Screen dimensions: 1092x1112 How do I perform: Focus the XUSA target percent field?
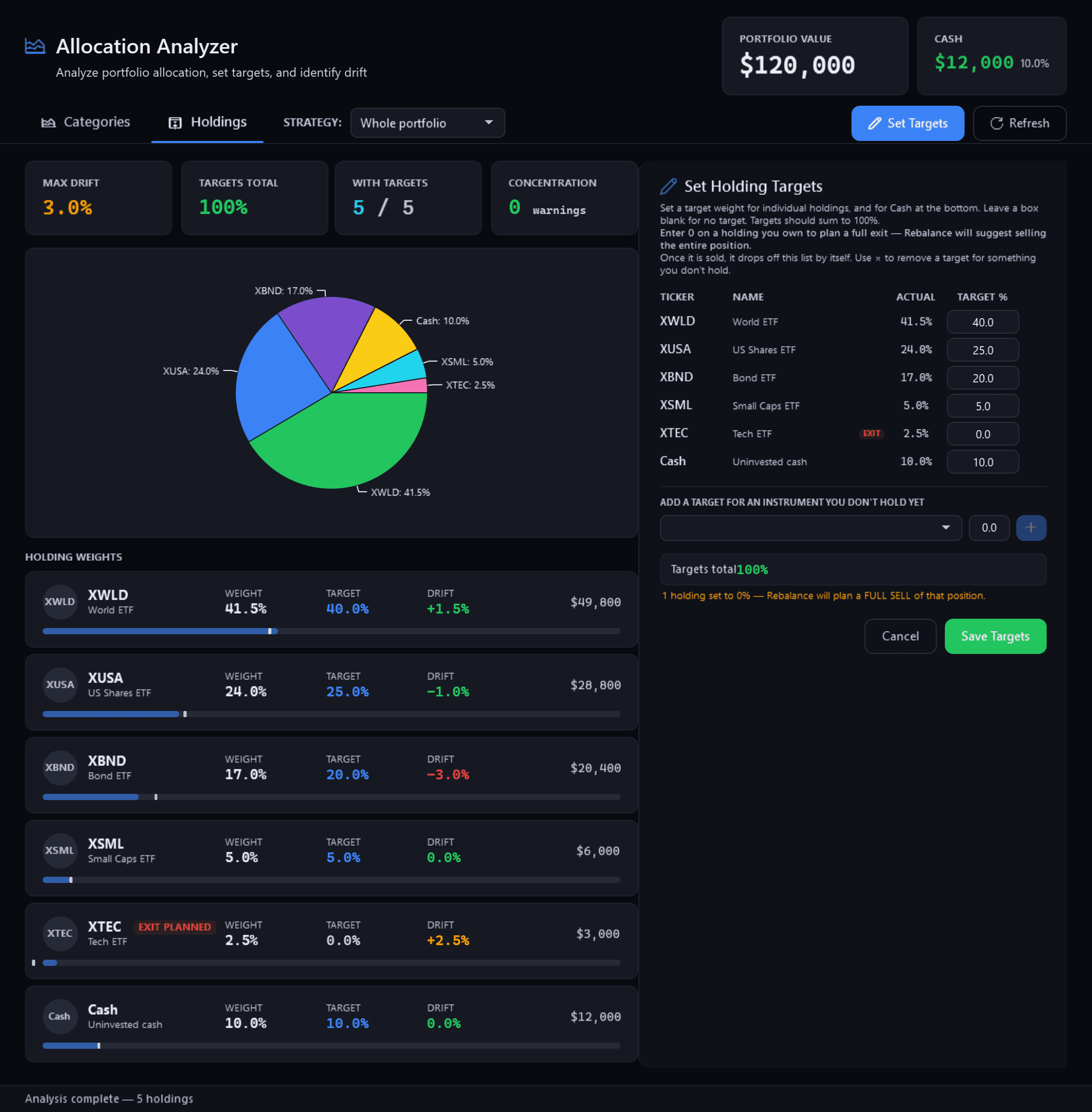983,350
